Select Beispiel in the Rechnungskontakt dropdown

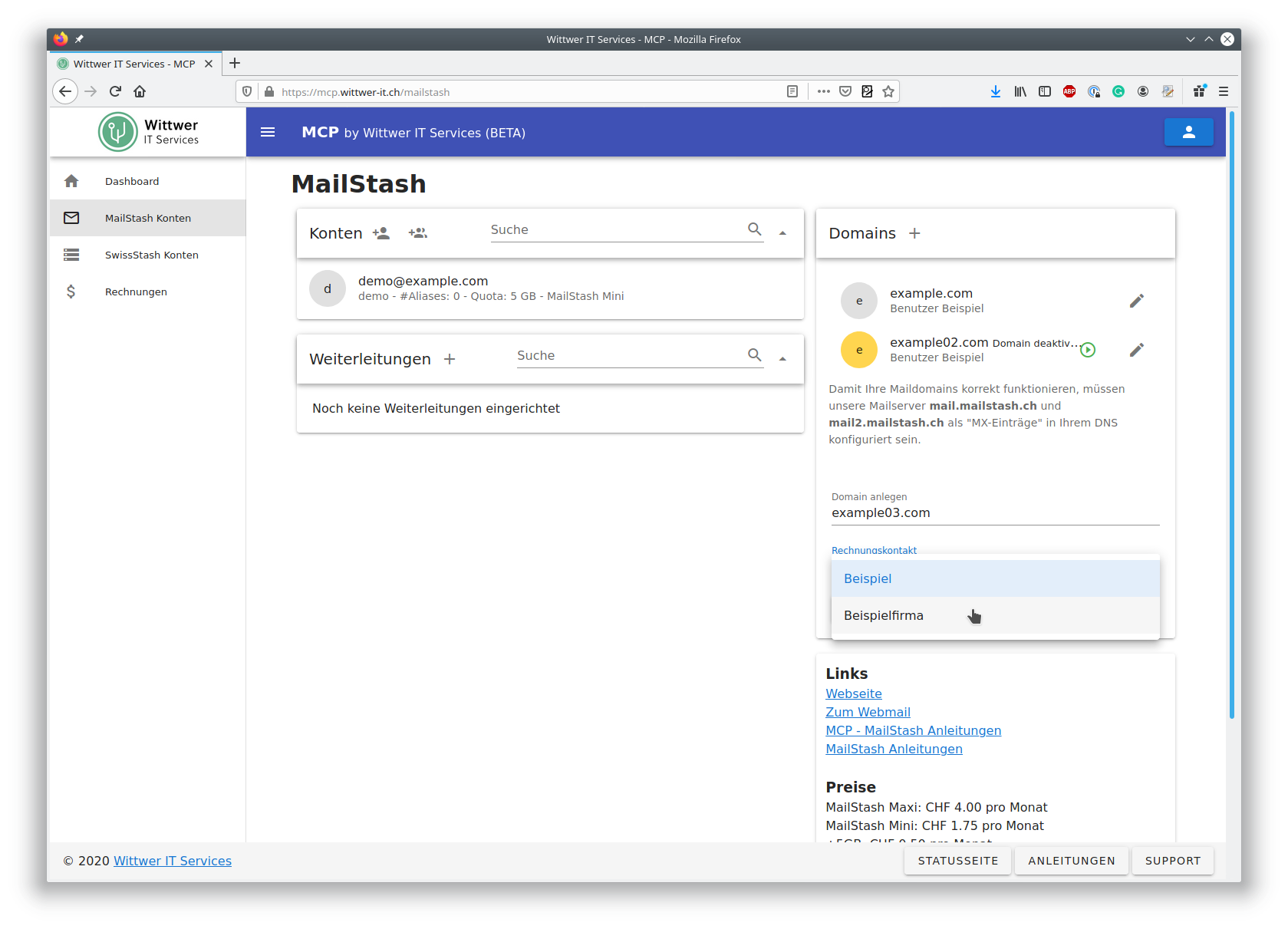coord(995,578)
